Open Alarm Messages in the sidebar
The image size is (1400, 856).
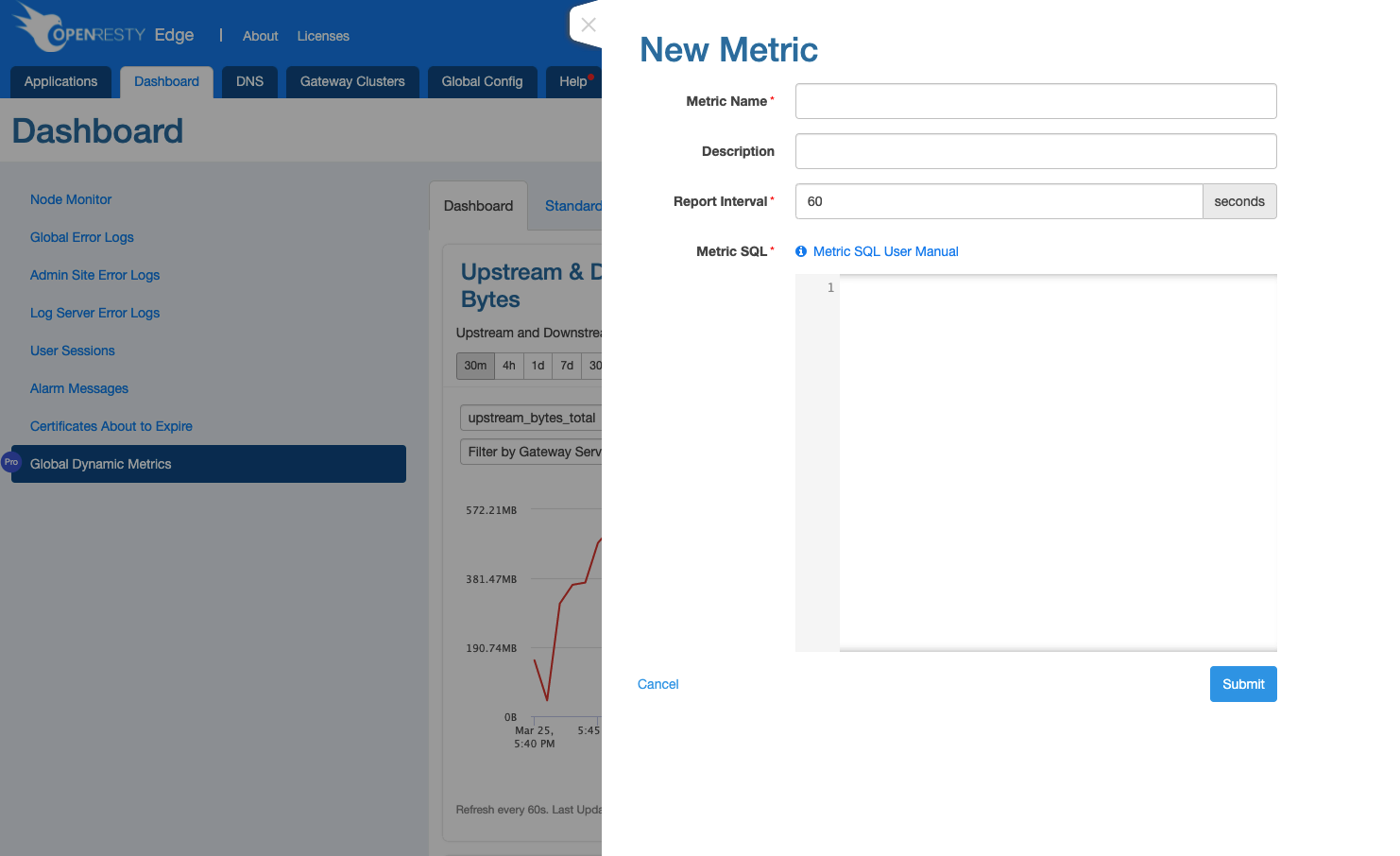click(79, 388)
